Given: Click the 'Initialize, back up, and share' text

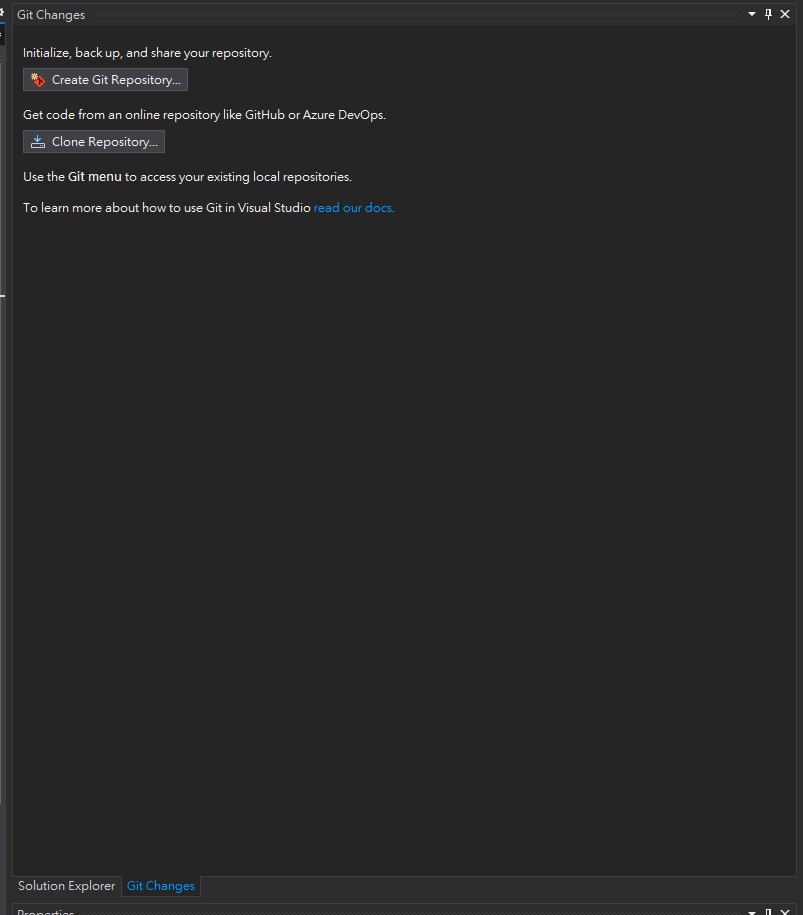Looking at the screenshot, I should [147, 53].
